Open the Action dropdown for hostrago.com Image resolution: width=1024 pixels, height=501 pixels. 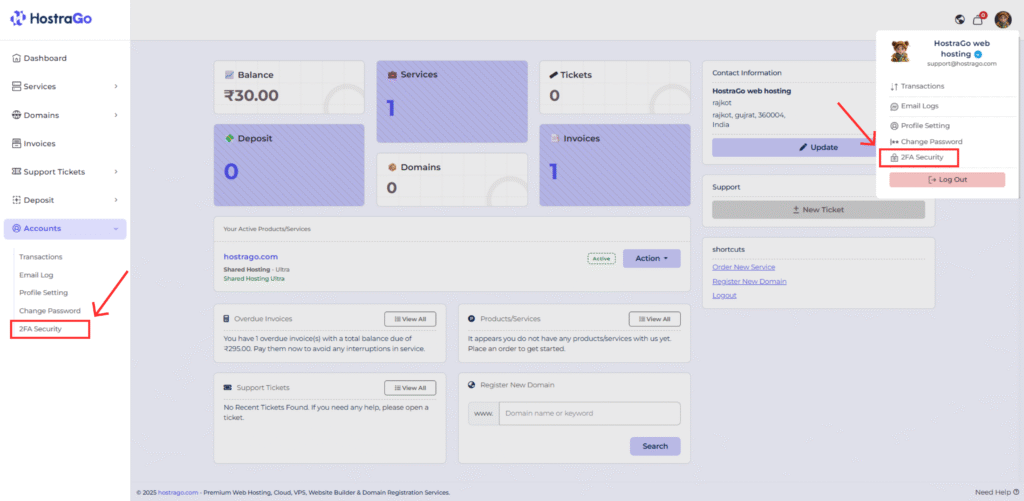click(x=652, y=259)
